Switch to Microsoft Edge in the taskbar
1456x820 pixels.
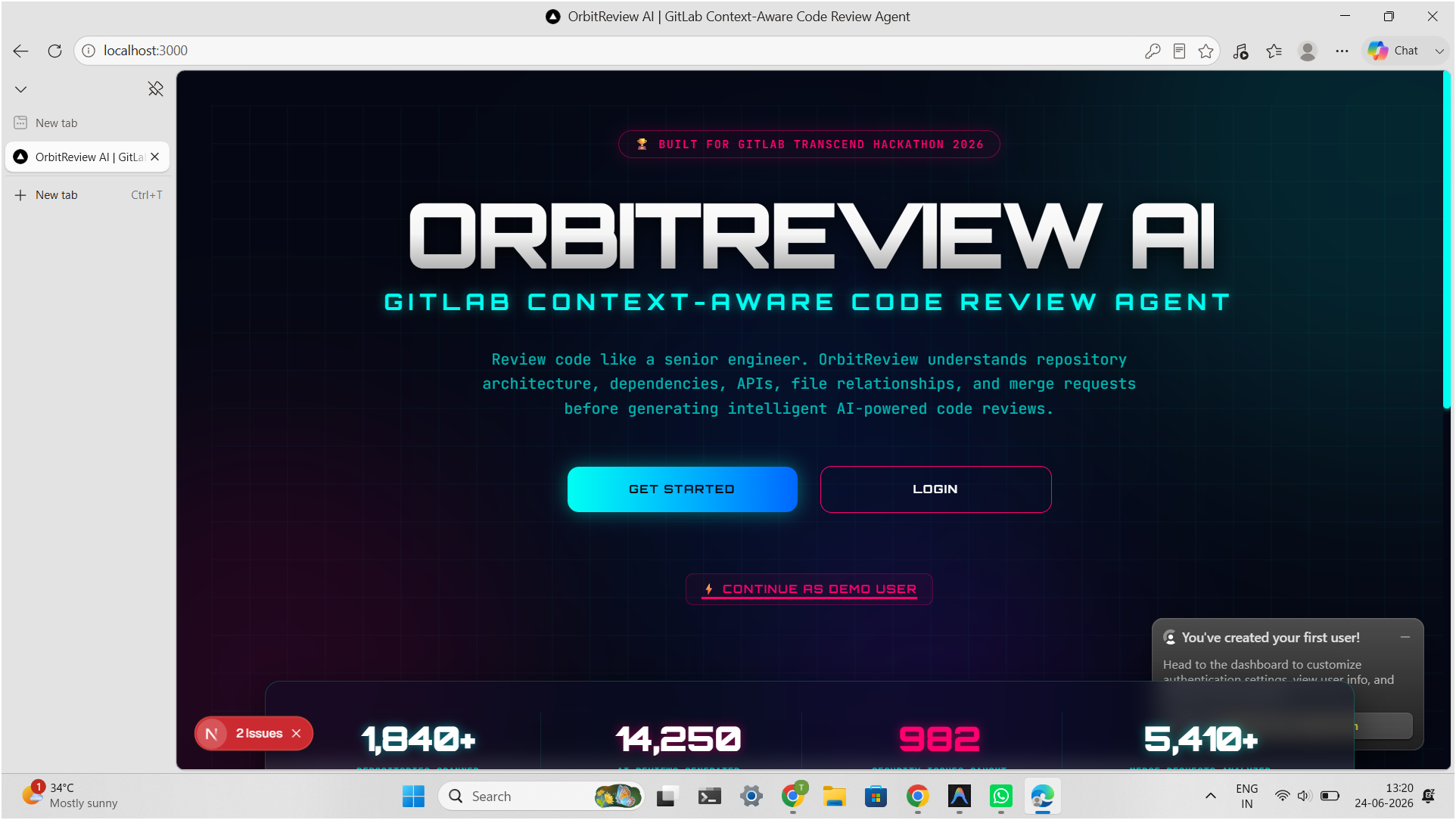pos(1043,796)
